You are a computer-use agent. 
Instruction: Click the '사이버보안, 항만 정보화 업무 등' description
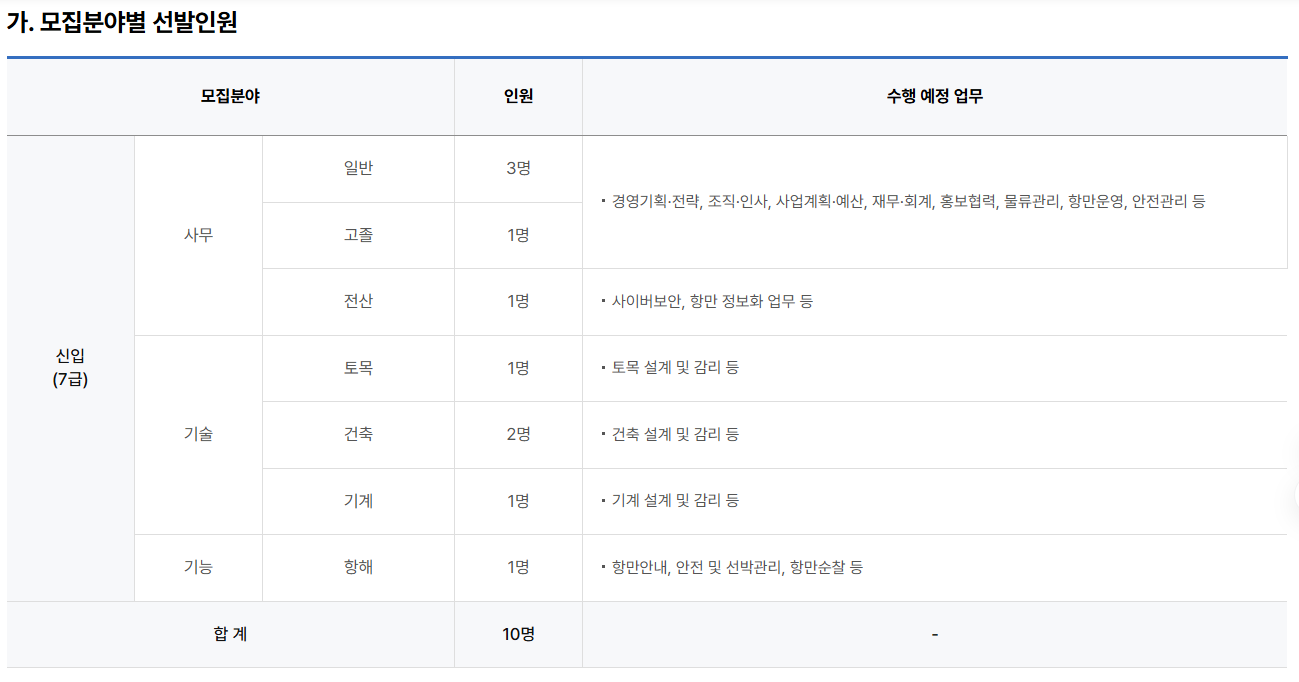pos(712,301)
